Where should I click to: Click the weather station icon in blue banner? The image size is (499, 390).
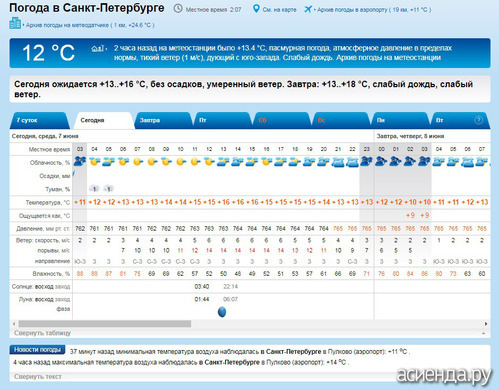(98, 49)
